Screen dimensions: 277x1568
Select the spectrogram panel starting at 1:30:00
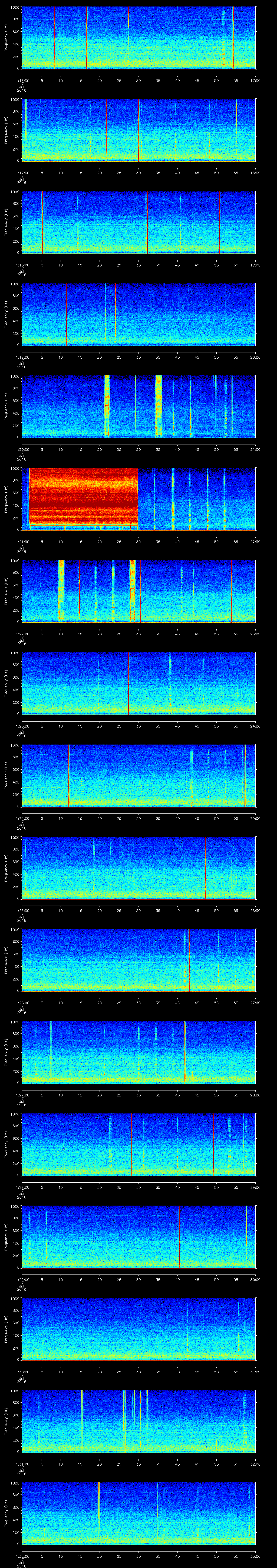pyautogui.click(x=138, y=1329)
